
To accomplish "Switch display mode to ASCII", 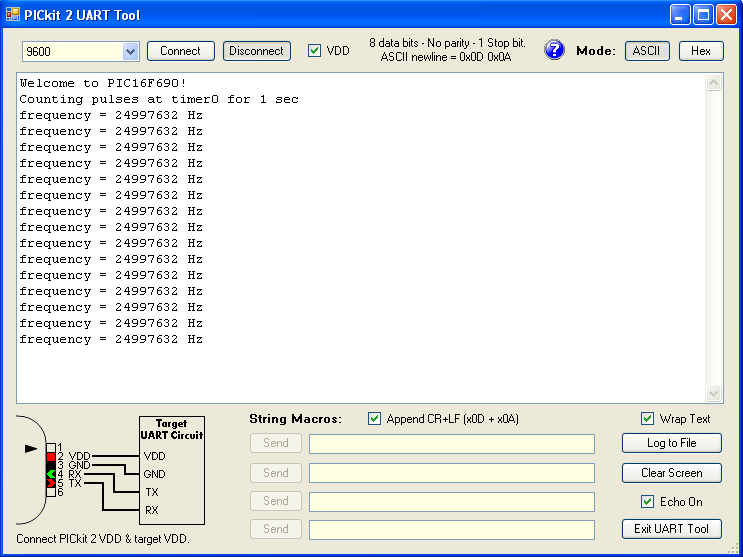I will 647,51.
